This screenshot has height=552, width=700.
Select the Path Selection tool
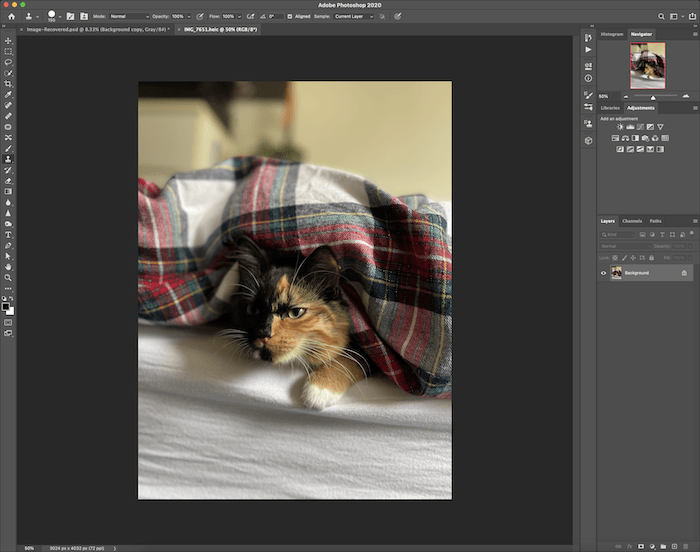(8, 256)
